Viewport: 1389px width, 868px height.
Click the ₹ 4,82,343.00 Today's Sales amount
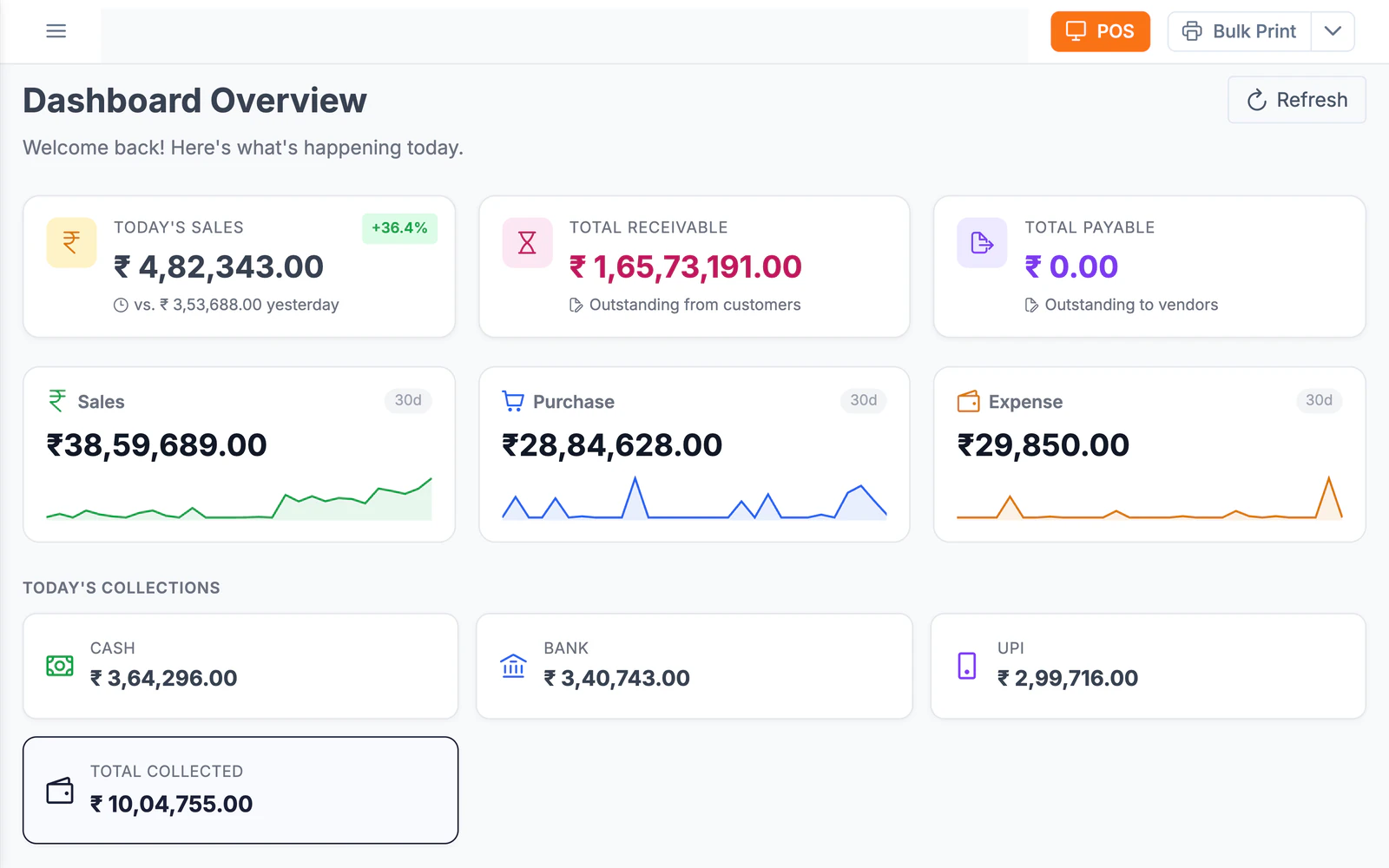pos(219,267)
